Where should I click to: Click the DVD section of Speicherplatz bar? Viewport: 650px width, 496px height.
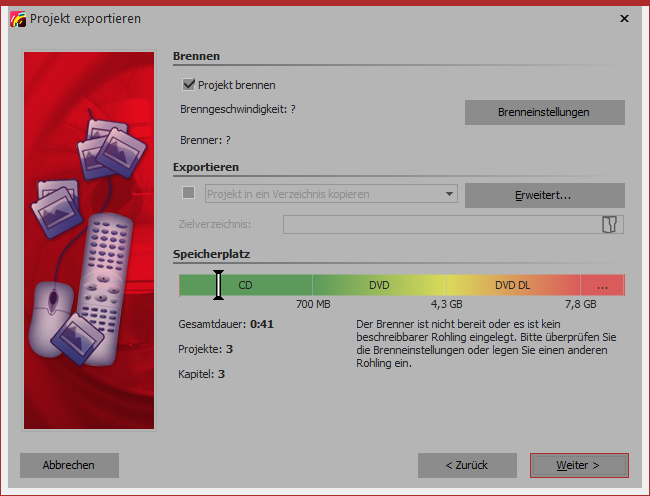[x=379, y=285]
